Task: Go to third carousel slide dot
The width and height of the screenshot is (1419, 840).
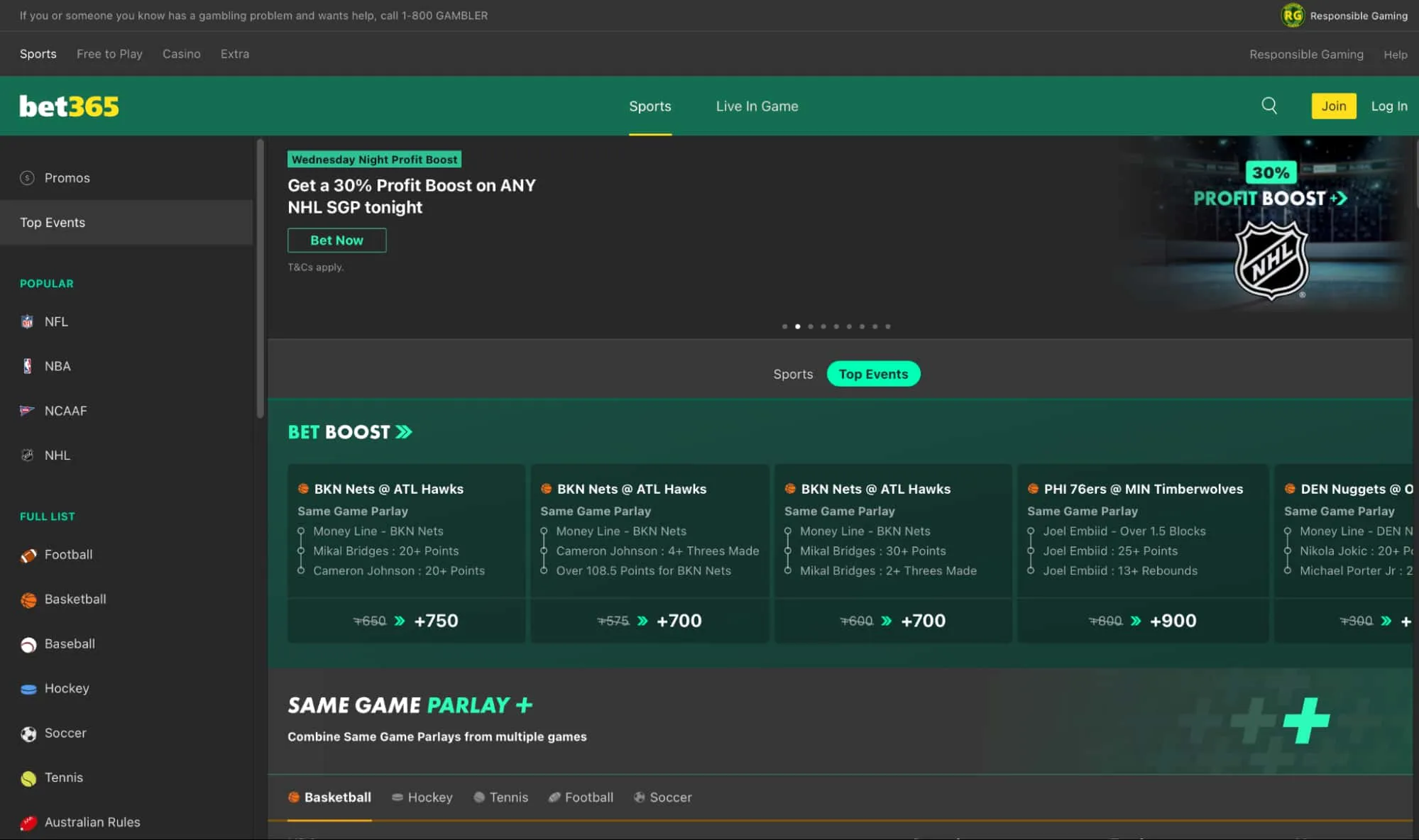Action: tap(811, 326)
